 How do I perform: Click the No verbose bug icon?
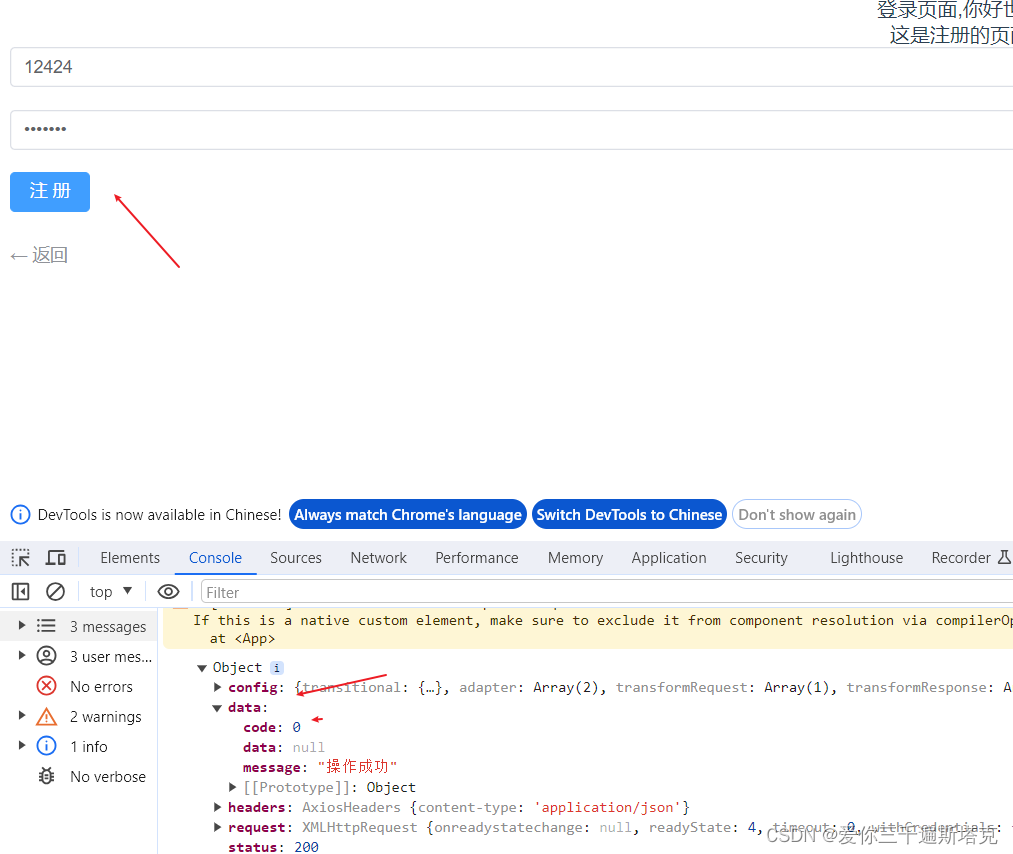[x=46, y=776]
